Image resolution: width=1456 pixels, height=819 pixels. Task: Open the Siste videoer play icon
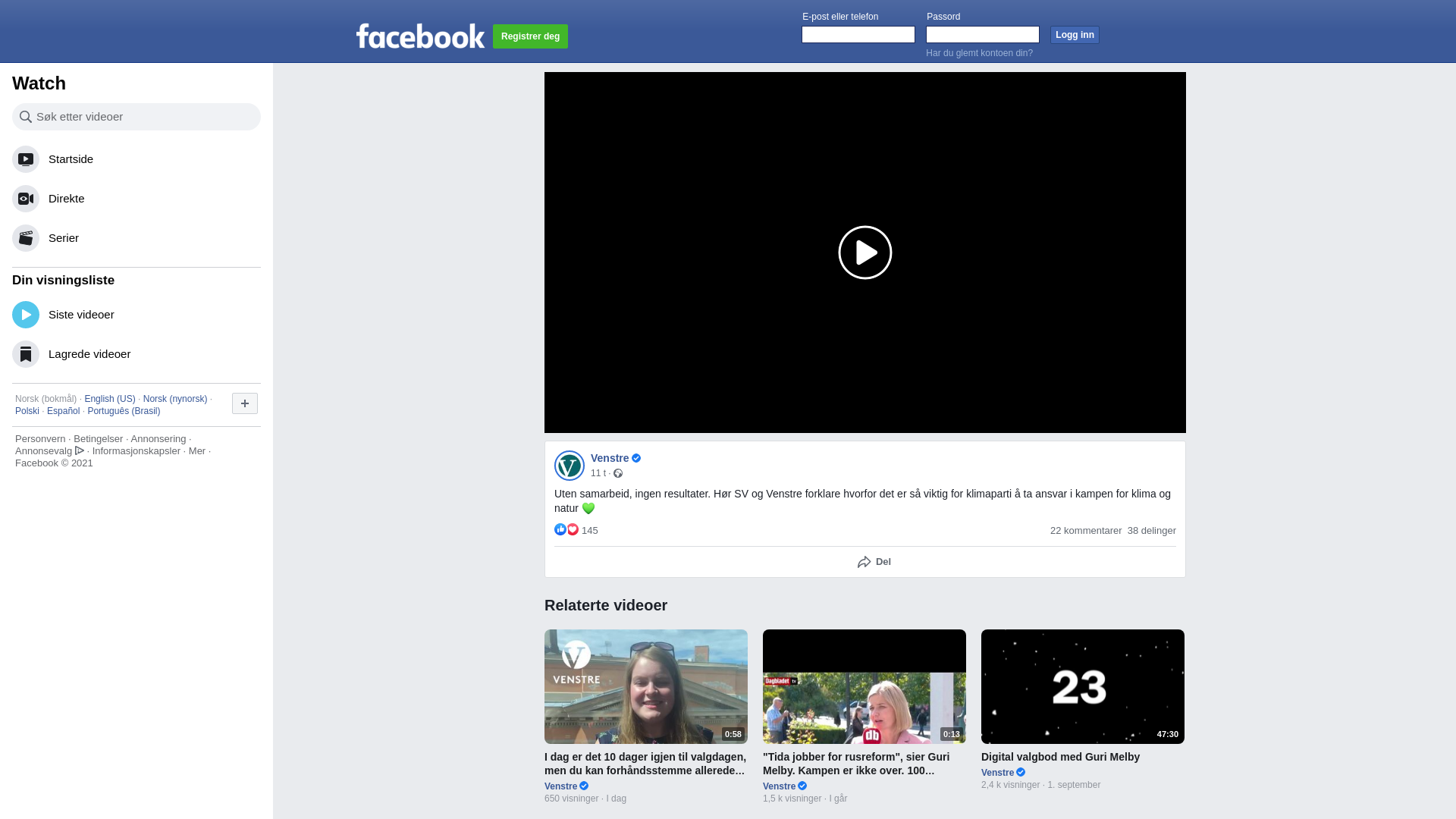coord(26,315)
